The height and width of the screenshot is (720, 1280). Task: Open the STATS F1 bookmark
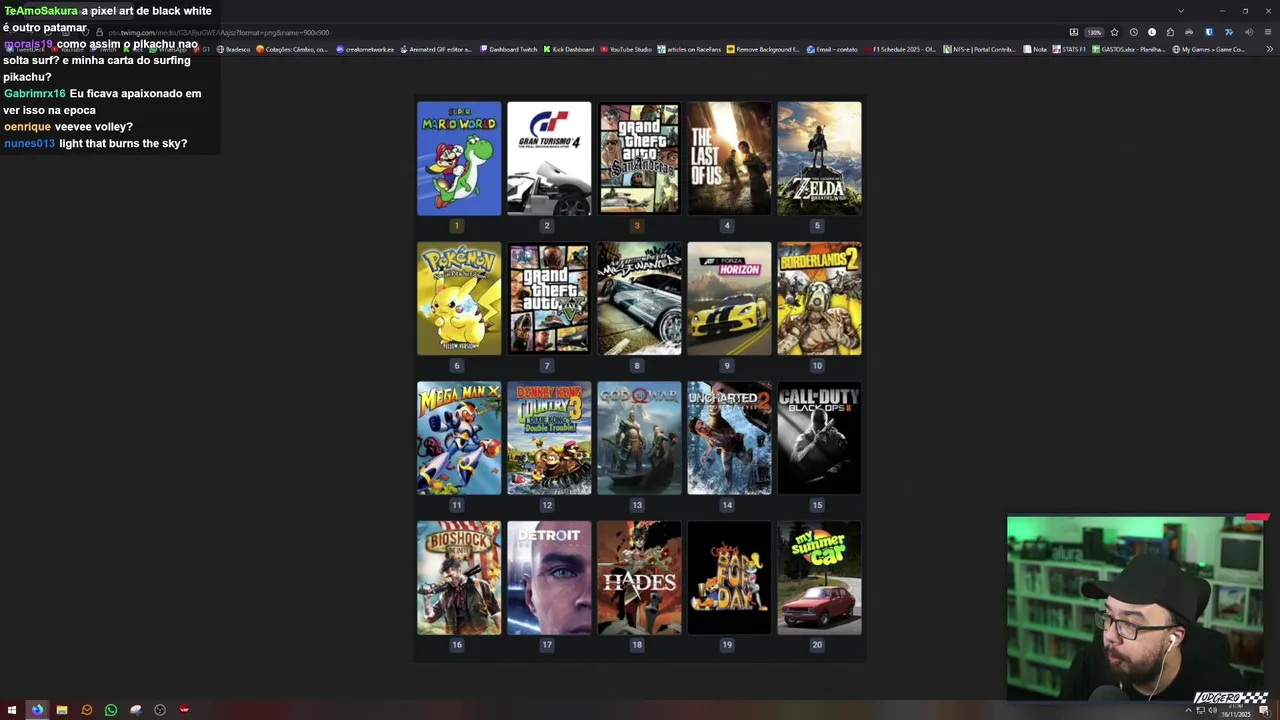click(1069, 49)
